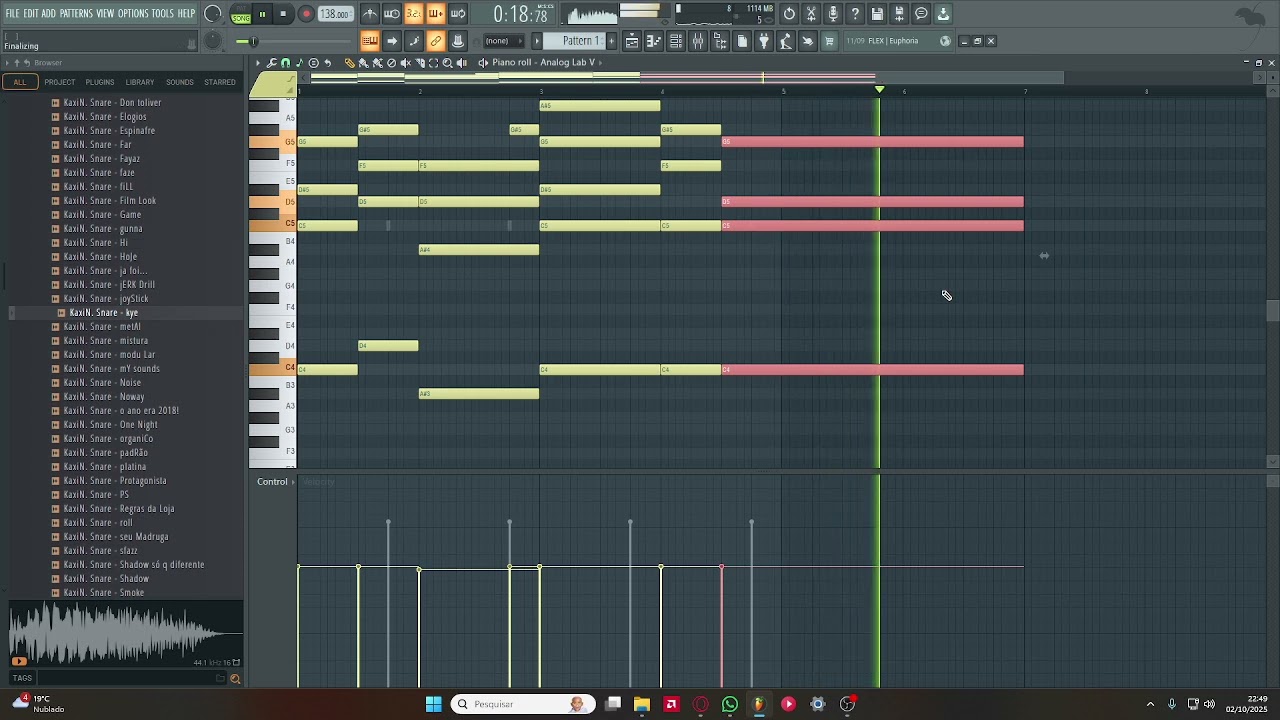Image resolution: width=1280 pixels, height=720 pixels.
Task: Toggle typing keyboard to piano
Action: (x=370, y=41)
